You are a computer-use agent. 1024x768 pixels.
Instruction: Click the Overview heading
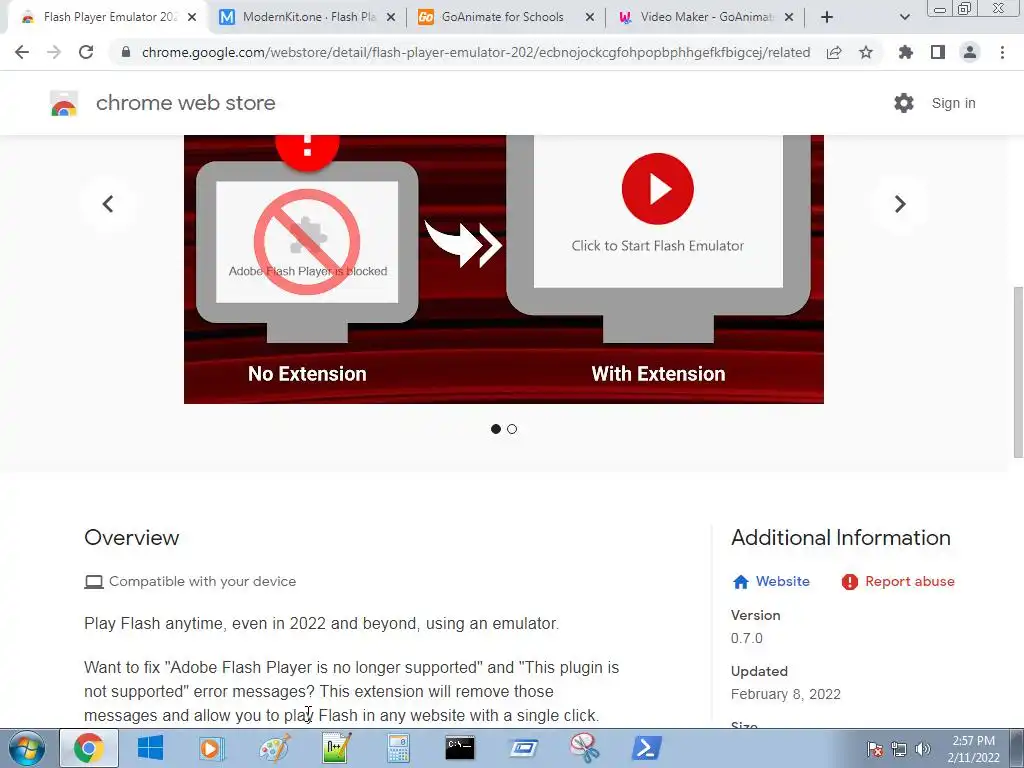[x=131, y=537]
